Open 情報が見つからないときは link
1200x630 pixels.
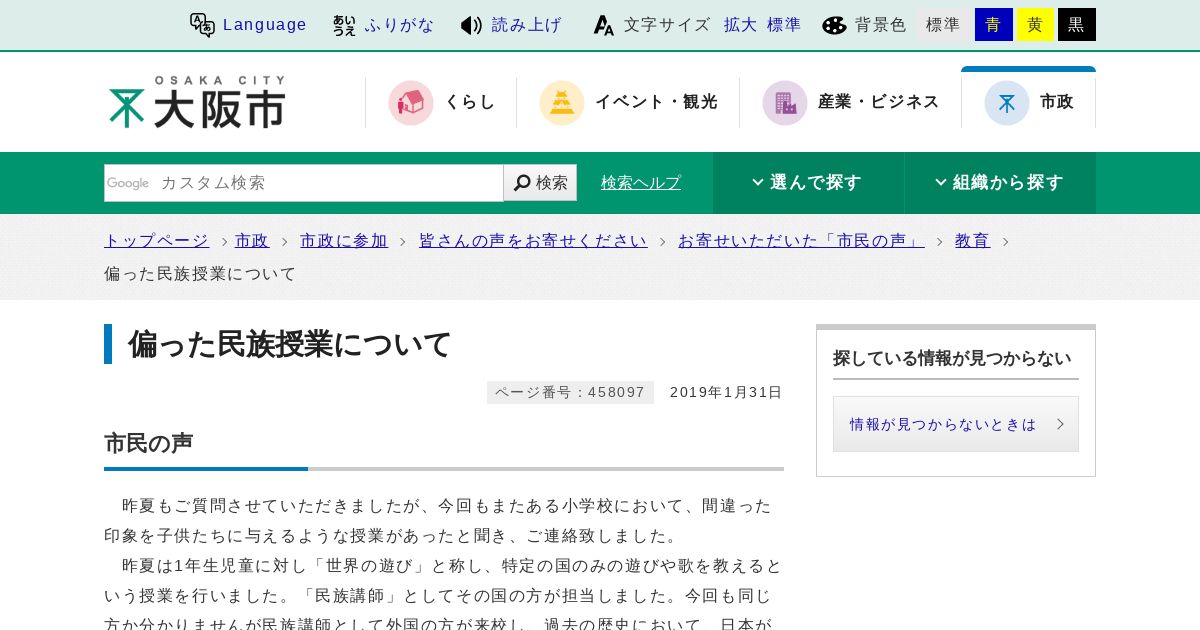pyautogui.click(x=956, y=424)
